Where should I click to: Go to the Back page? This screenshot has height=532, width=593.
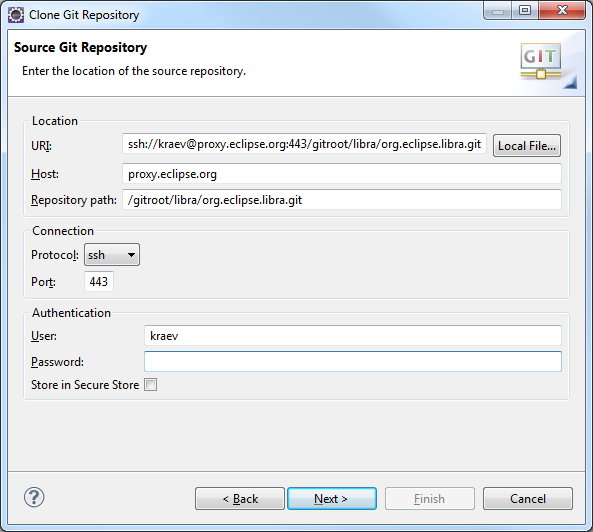click(240, 499)
